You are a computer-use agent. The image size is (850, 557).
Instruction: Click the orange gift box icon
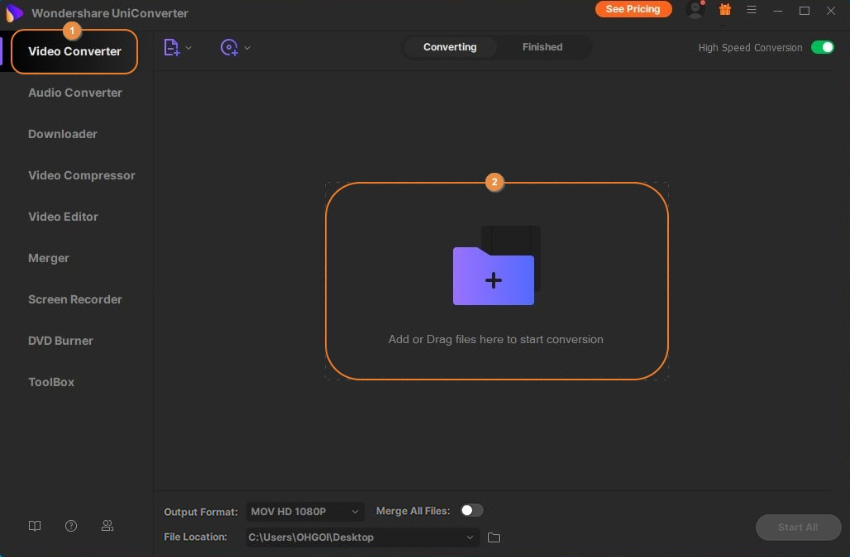tap(725, 10)
